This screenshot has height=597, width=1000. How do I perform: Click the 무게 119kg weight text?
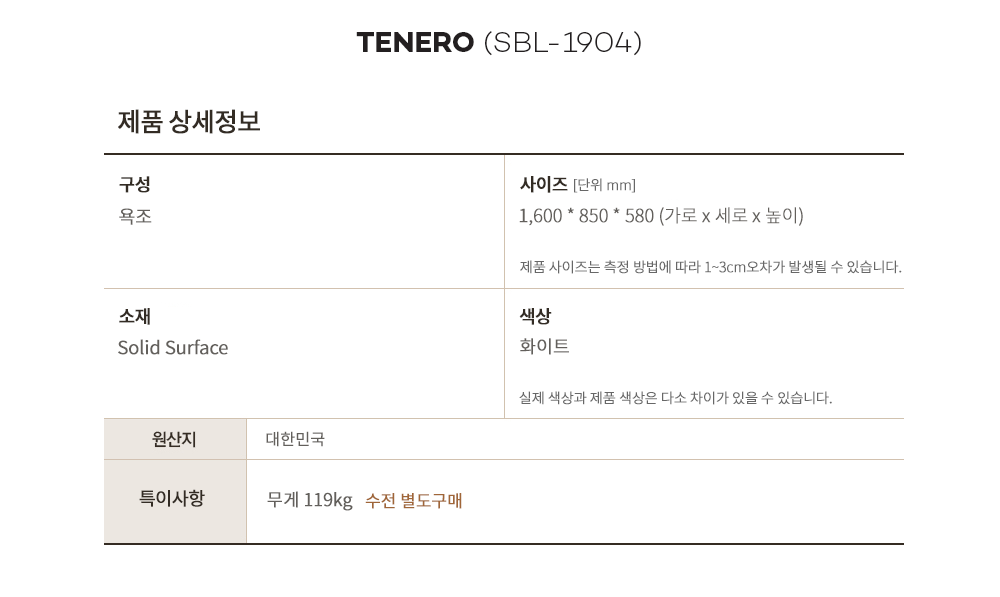tap(310, 500)
